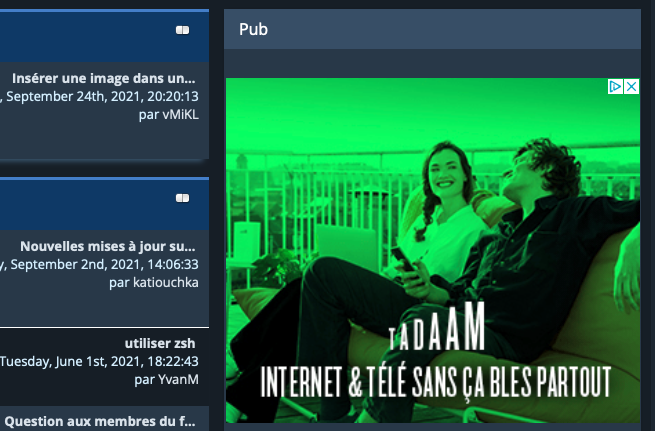Open topic 'Insérer une image dans un...'

click(x=104, y=78)
